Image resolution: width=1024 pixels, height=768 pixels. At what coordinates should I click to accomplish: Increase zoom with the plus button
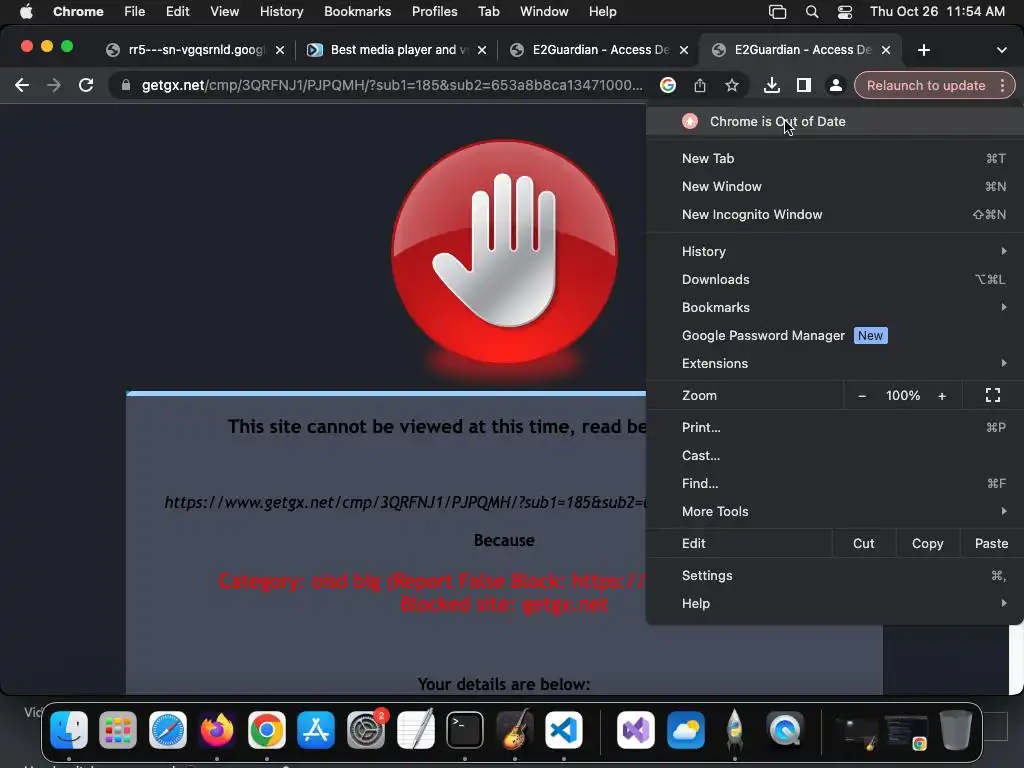pyautogui.click(x=942, y=396)
